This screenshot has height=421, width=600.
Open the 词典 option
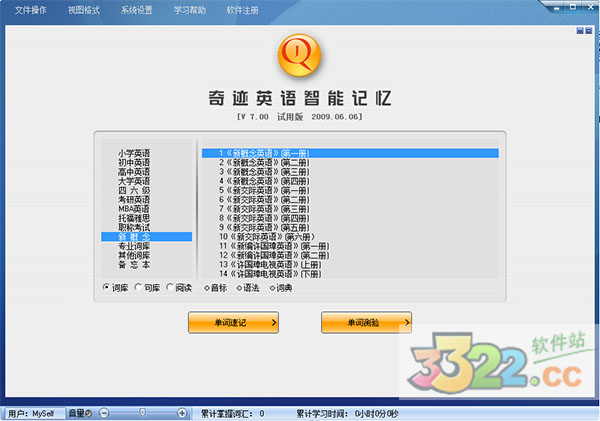[281, 288]
